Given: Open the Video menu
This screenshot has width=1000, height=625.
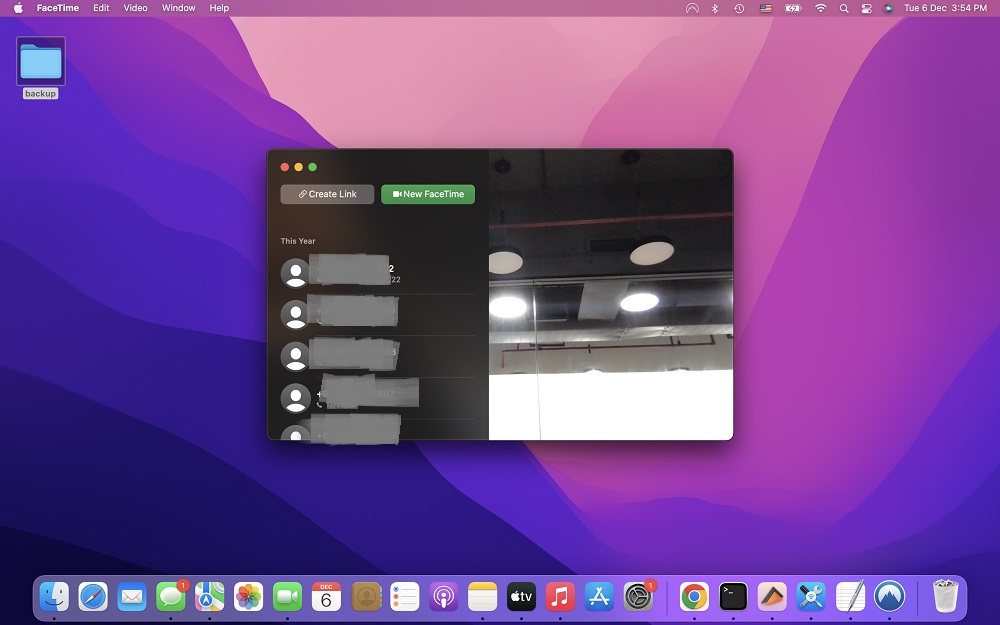Looking at the screenshot, I should [x=135, y=8].
